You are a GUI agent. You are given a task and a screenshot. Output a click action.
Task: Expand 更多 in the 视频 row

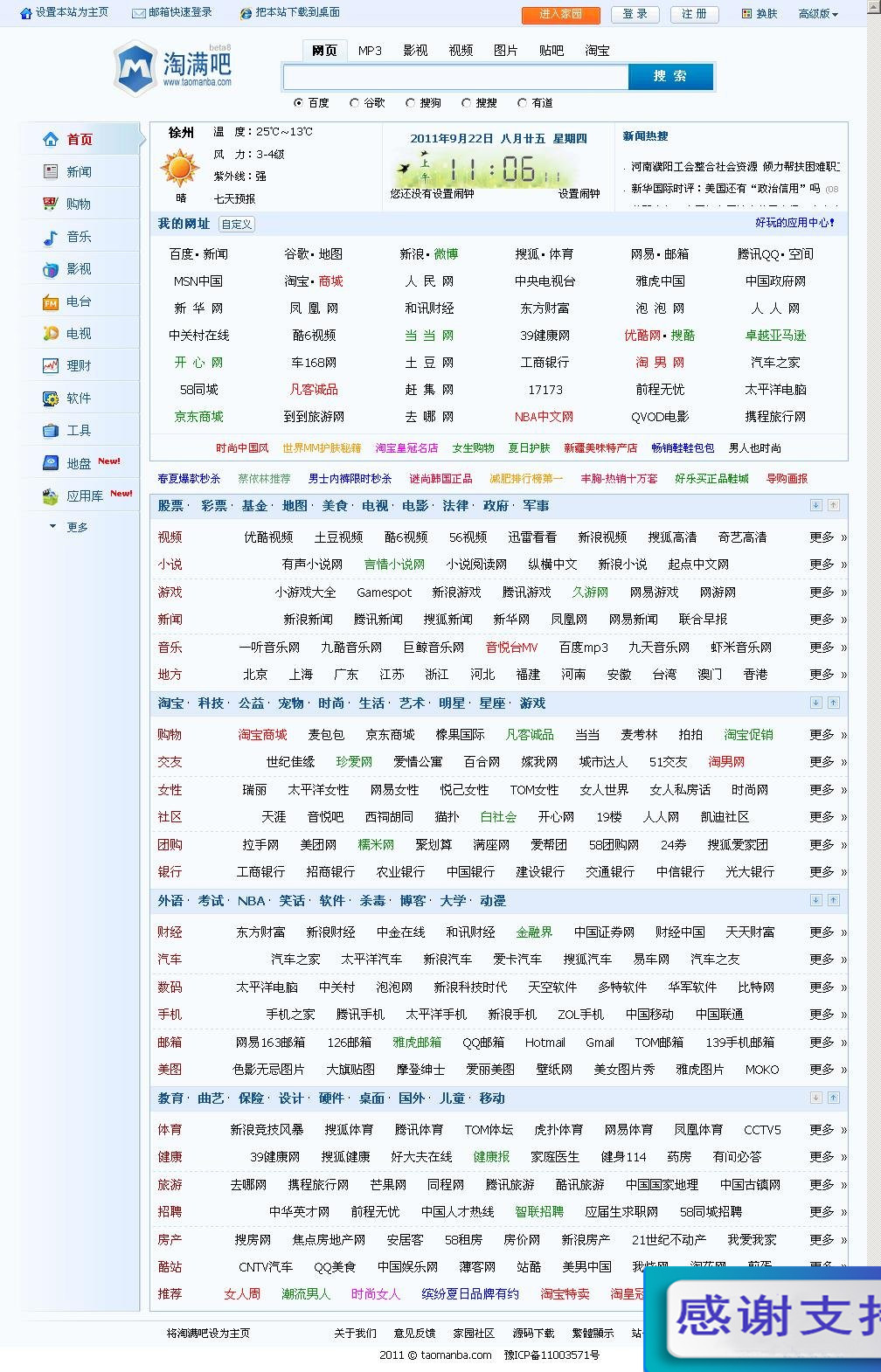tap(828, 537)
